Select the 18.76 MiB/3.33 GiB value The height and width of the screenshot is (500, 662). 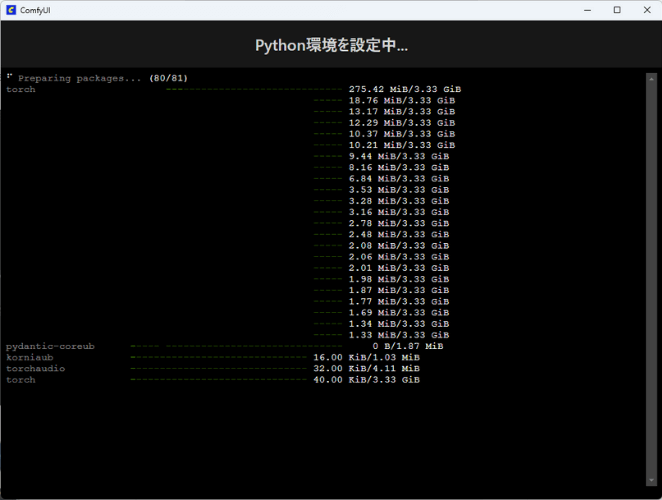[x=402, y=101]
